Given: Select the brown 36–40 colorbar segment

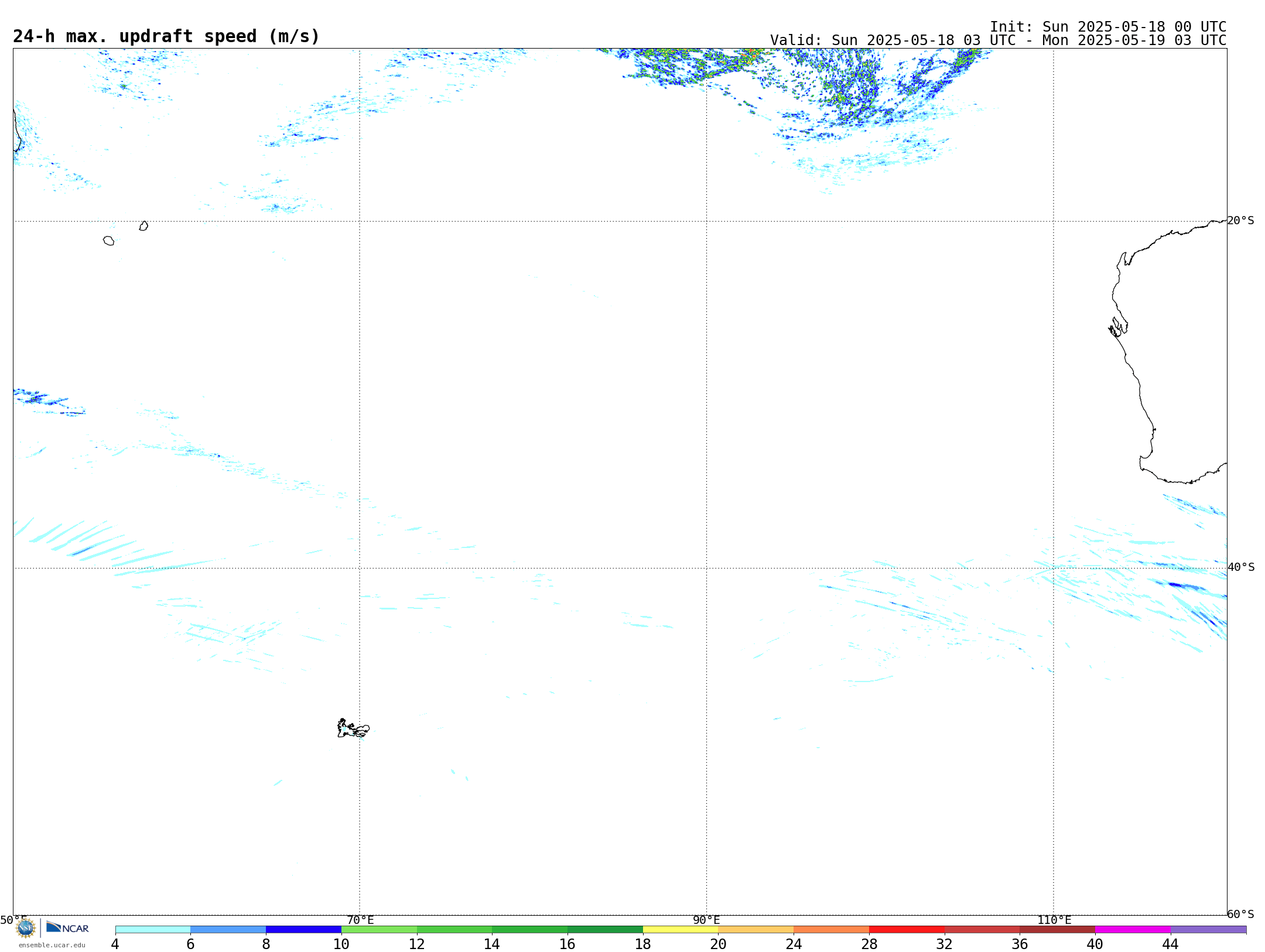Looking at the screenshot, I should click(x=1057, y=930).
